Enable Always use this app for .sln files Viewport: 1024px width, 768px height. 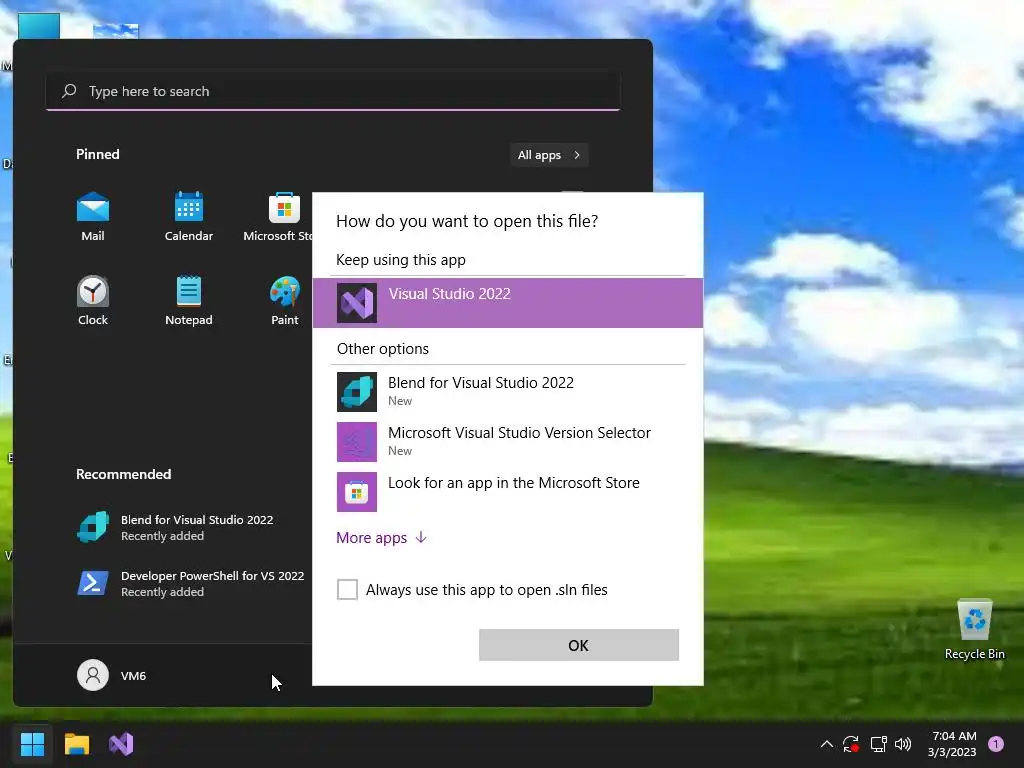pyautogui.click(x=347, y=589)
